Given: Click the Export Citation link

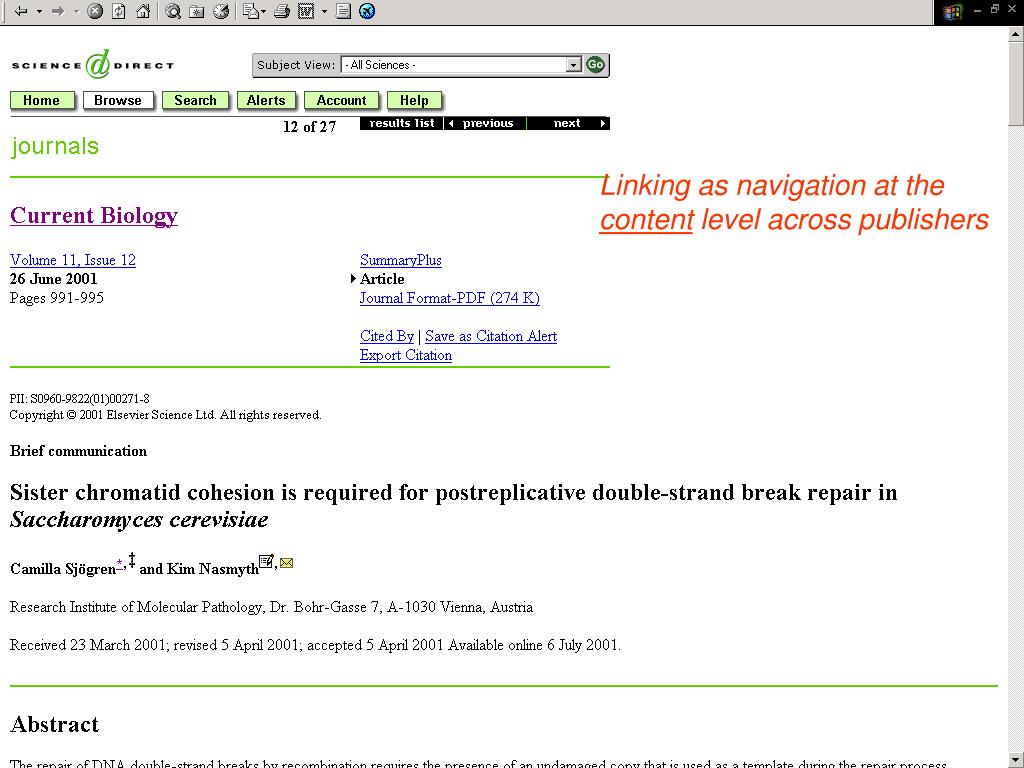Looking at the screenshot, I should click(406, 355).
